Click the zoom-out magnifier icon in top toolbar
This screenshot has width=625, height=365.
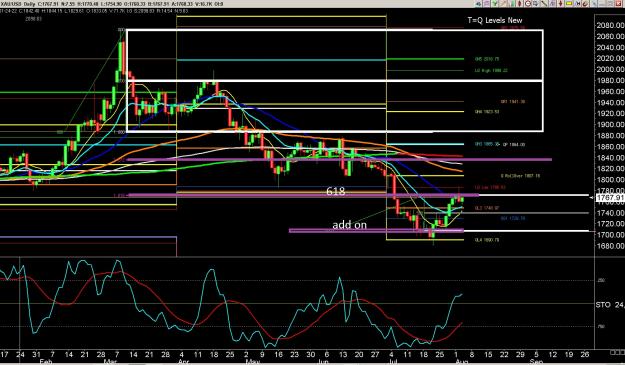tap(528, 4)
